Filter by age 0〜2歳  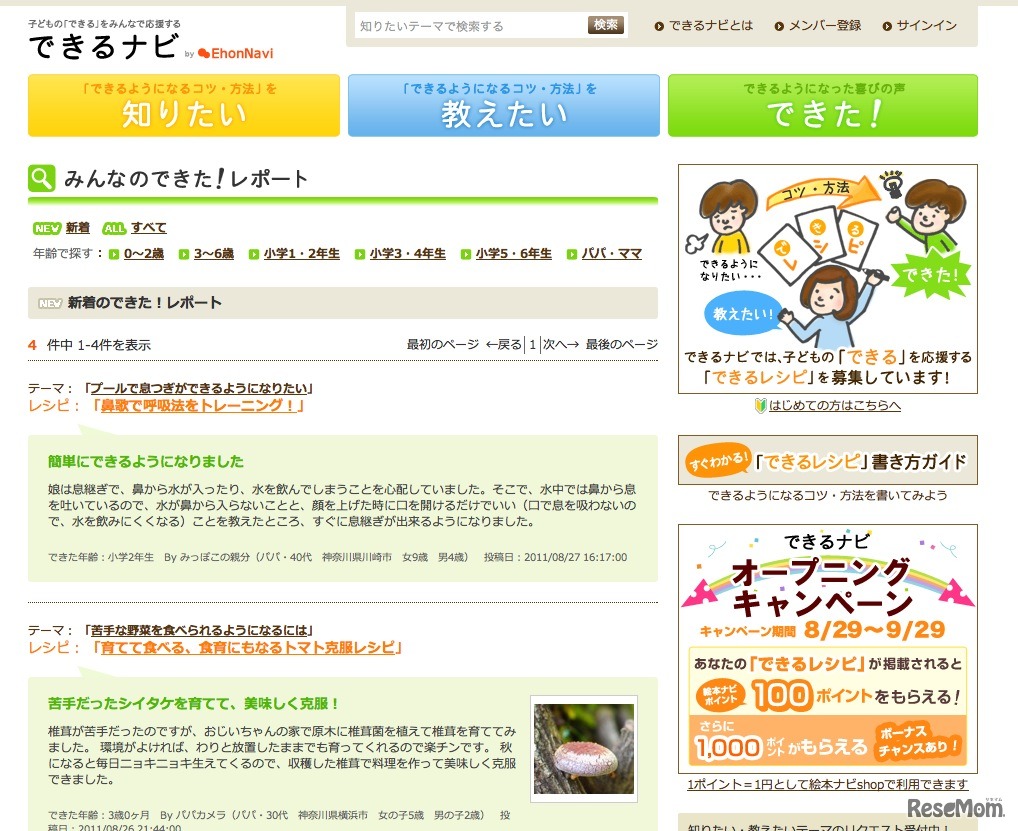pos(143,254)
